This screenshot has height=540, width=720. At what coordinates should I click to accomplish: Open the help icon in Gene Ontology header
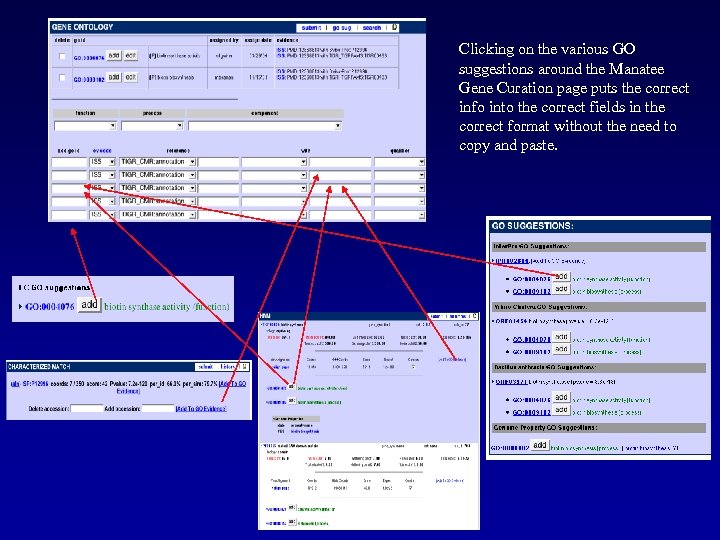point(394,28)
